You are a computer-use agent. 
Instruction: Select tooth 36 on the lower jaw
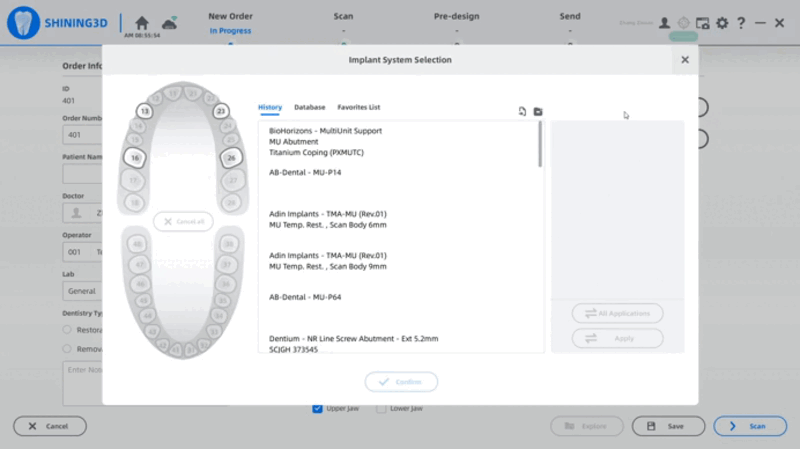[x=226, y=284]
